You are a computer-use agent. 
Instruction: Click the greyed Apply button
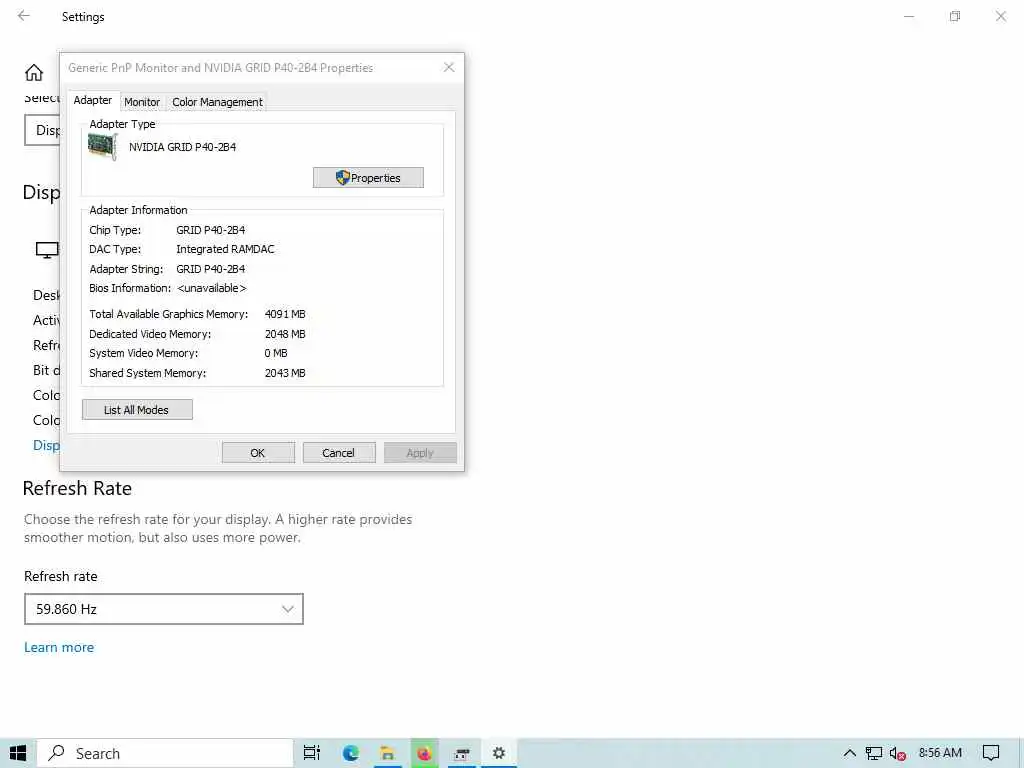coord(420,453)
